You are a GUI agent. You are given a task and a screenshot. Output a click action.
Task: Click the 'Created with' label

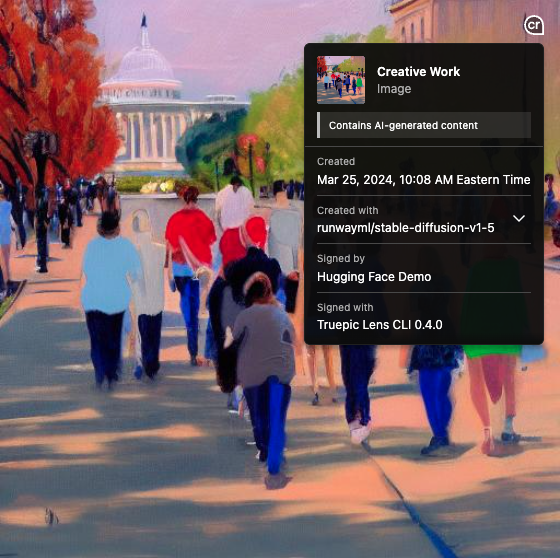pyautogui.click(x=348, y=210)
